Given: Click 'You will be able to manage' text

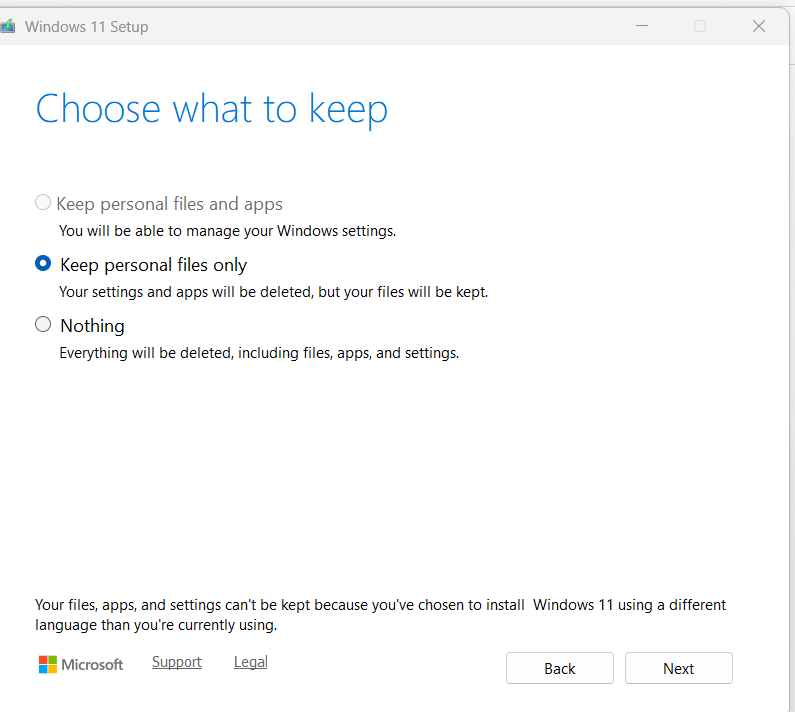Looking at the screenshot, I should click(x=227, y=231).
